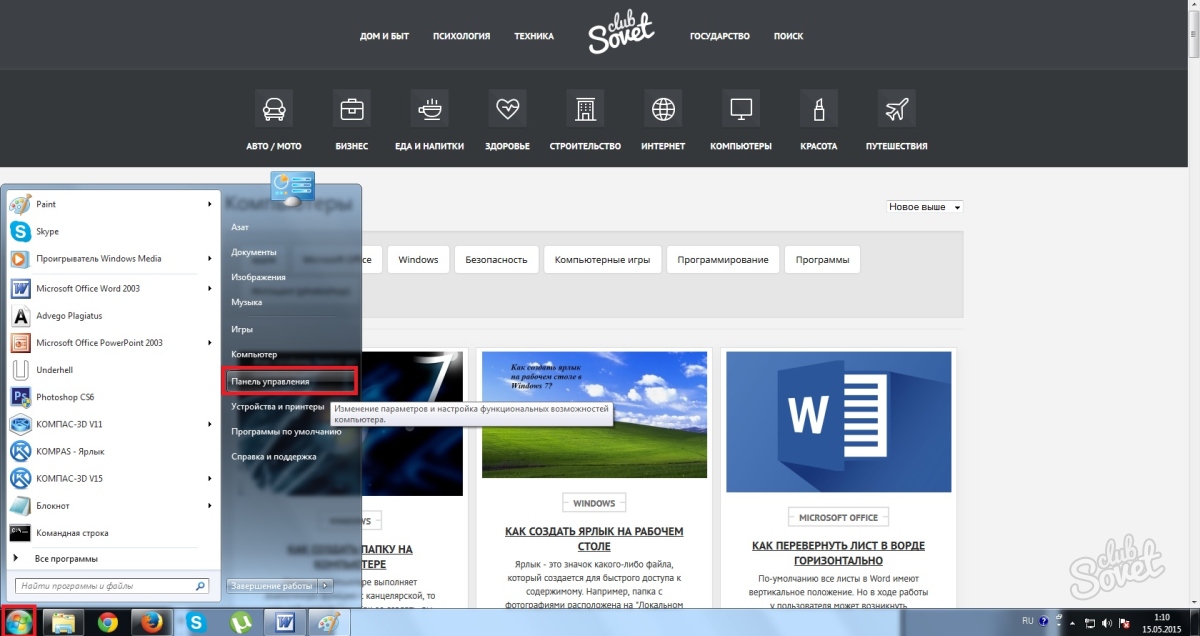This screenshot has height=636, width=1200.
Task: Open Photoshop CS6 from the Start menu
Action: click(x=65, y=397)
